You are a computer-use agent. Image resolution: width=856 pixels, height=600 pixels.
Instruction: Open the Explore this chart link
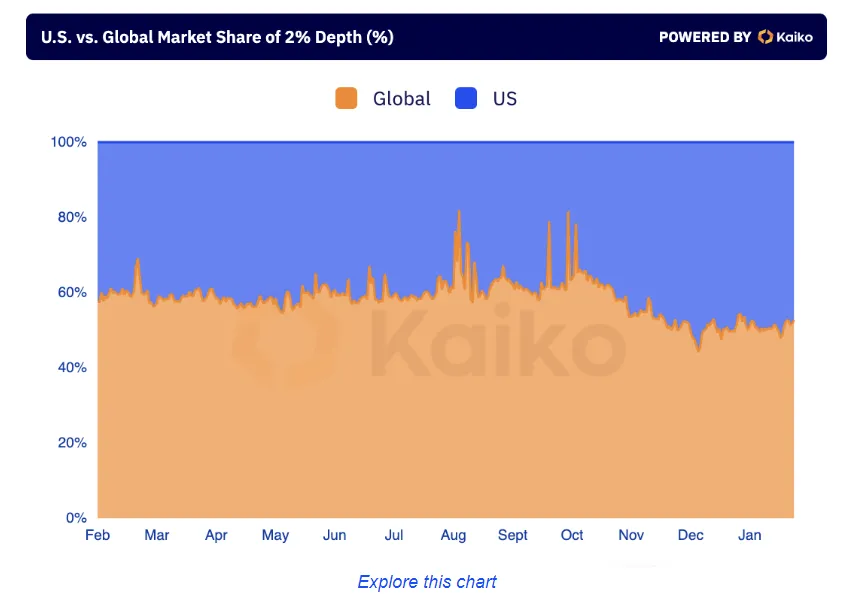(427, 582)
